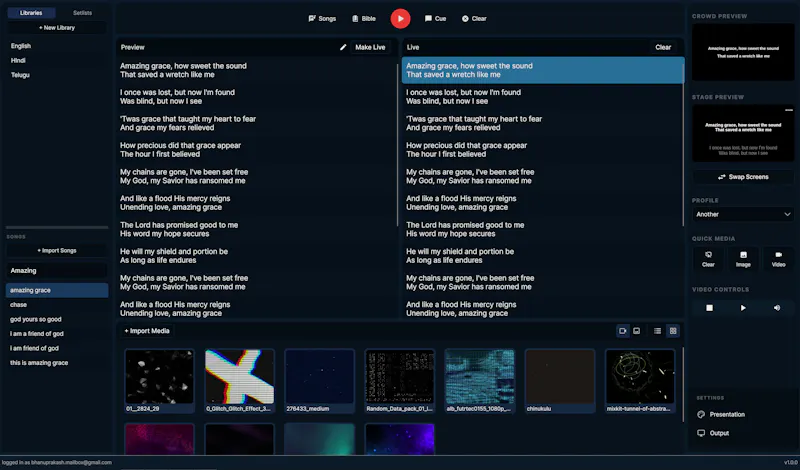Switch to the Setlists tab
This screenshot has height=470, width=800.
pyautogui.click(x=82, y=13)
